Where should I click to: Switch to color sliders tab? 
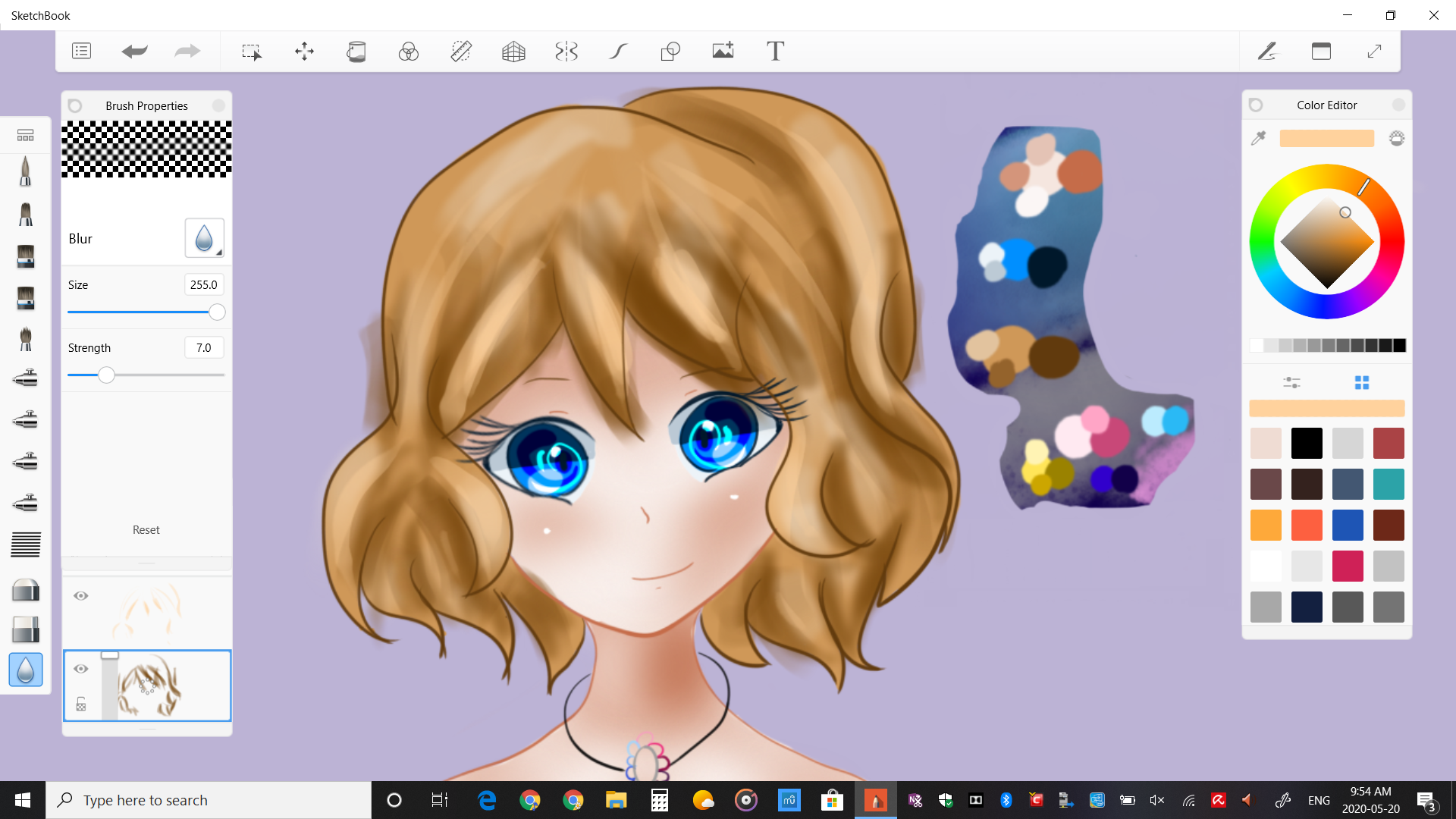tap(1291, 382)
